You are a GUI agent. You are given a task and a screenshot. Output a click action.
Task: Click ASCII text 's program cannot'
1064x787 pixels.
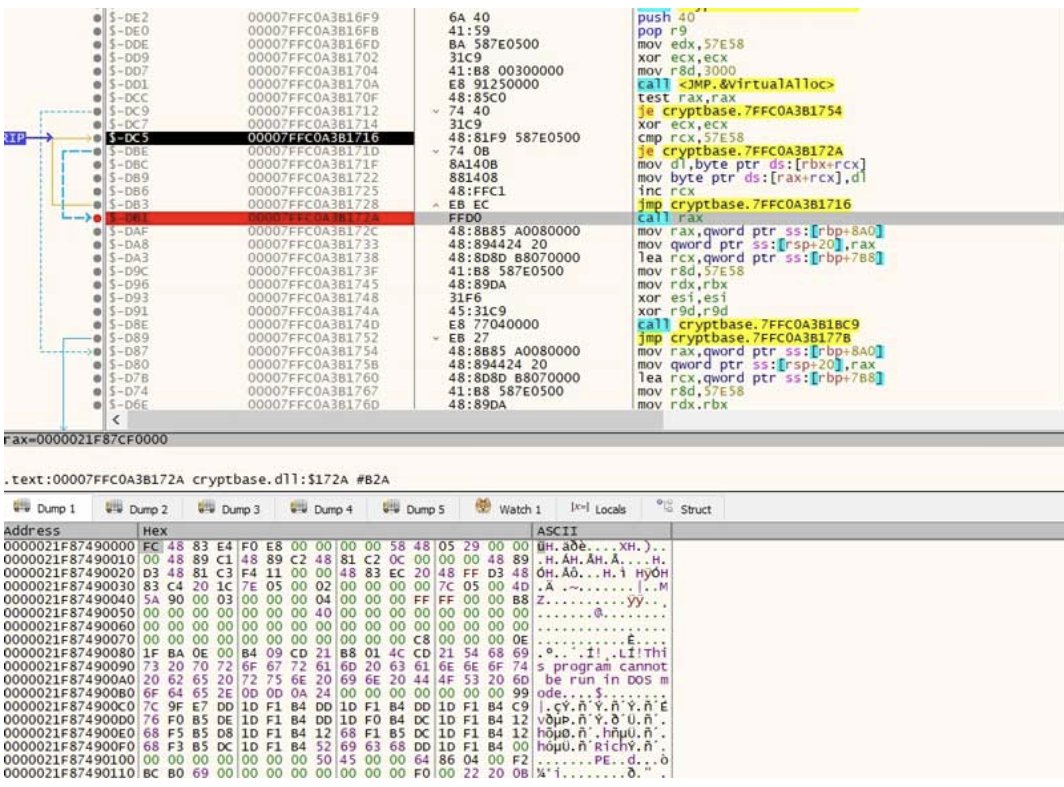(602, 666)
